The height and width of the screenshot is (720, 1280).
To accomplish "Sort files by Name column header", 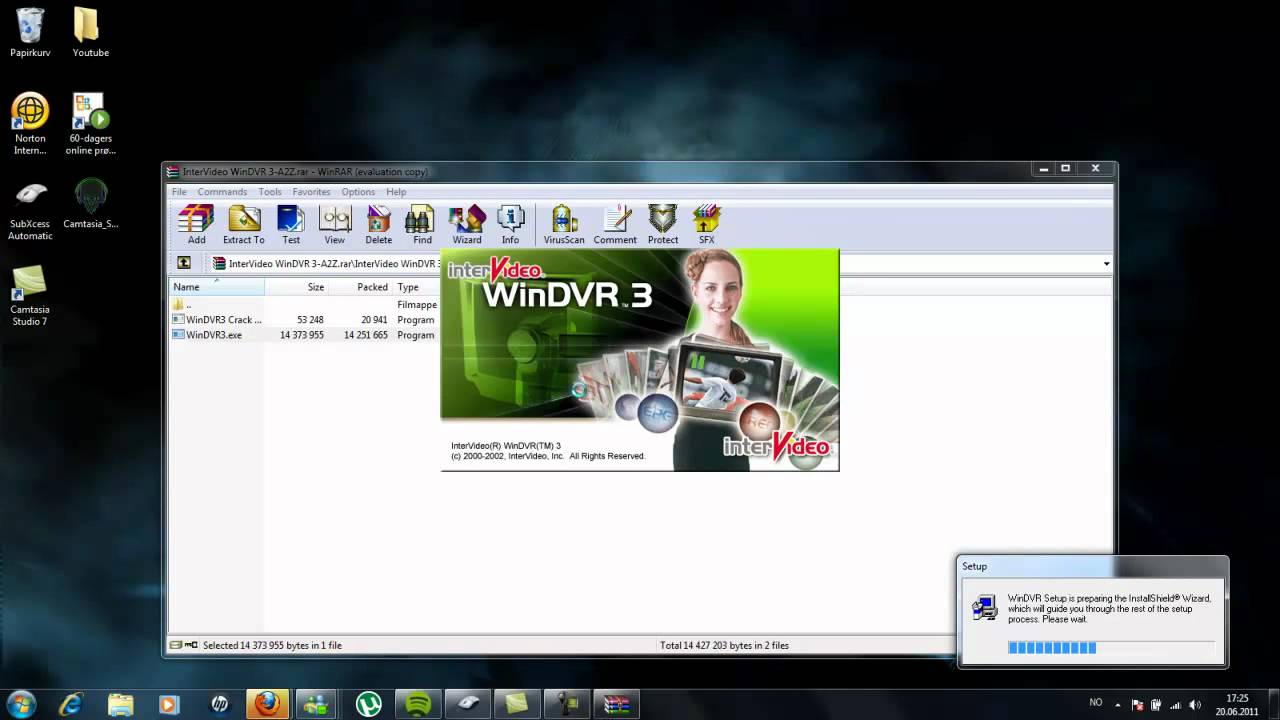I will tap(217, 287).
